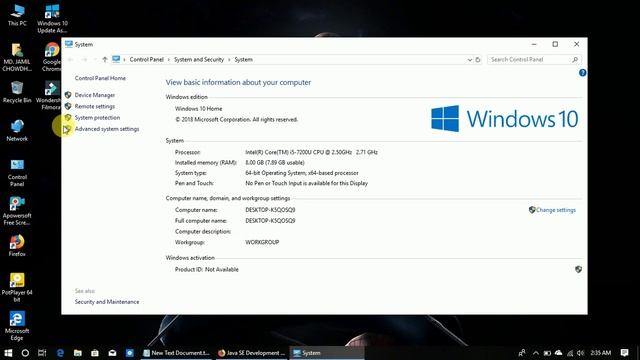Viewport: 640px width, 360px height.
Task: Switch to Java SE Development taskbar window
Action: [251, 353]
